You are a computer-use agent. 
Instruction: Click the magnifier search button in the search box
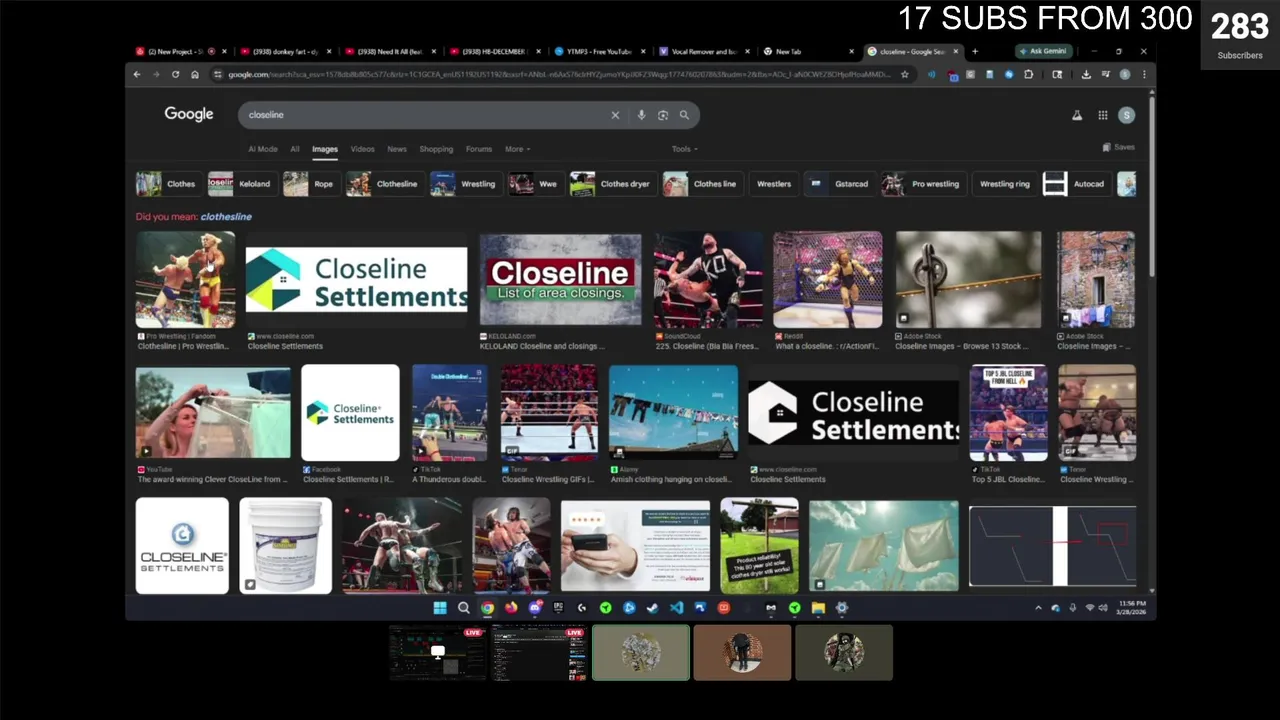pos(684,115)
